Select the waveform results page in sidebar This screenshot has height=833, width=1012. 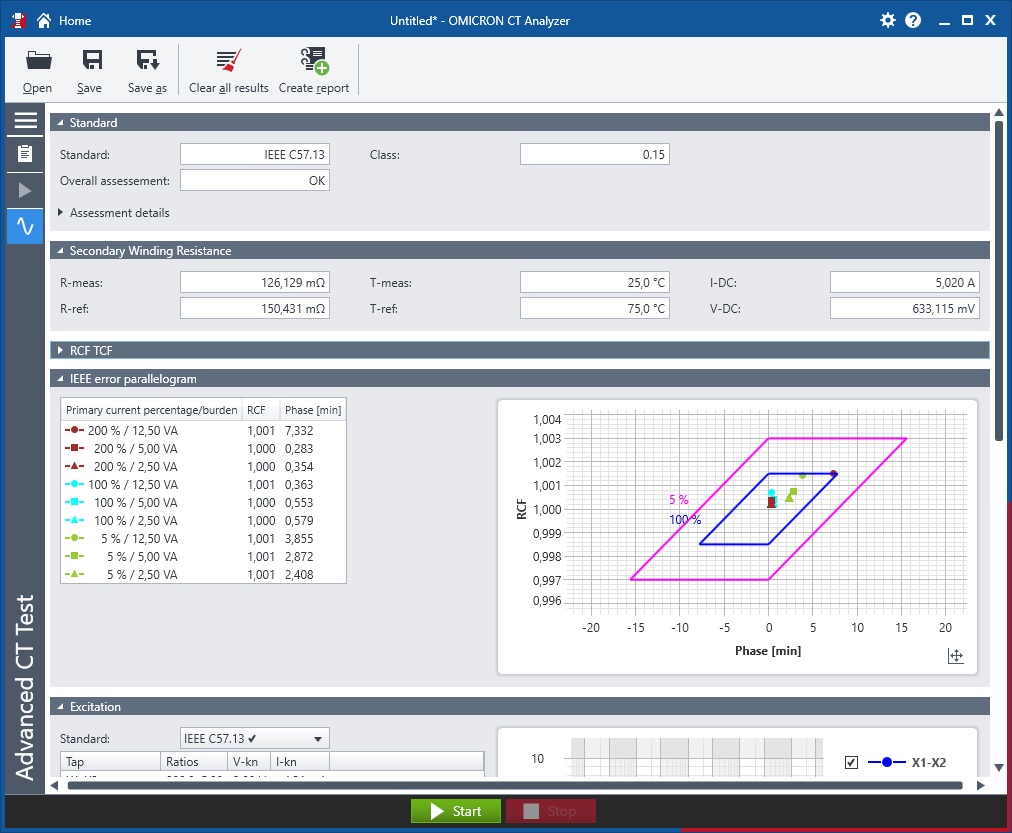click(25, 226)
